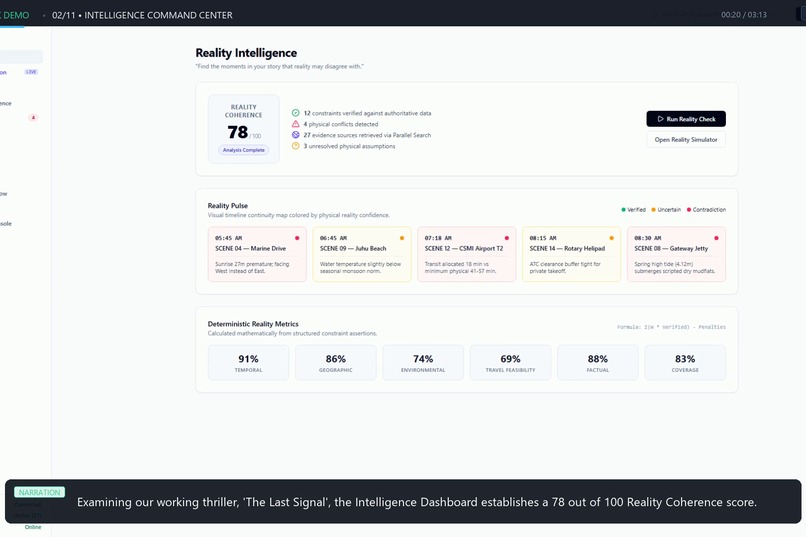Click the green checkmark icon beside 12 constraints
806x537 pixels.
(296, 113)
